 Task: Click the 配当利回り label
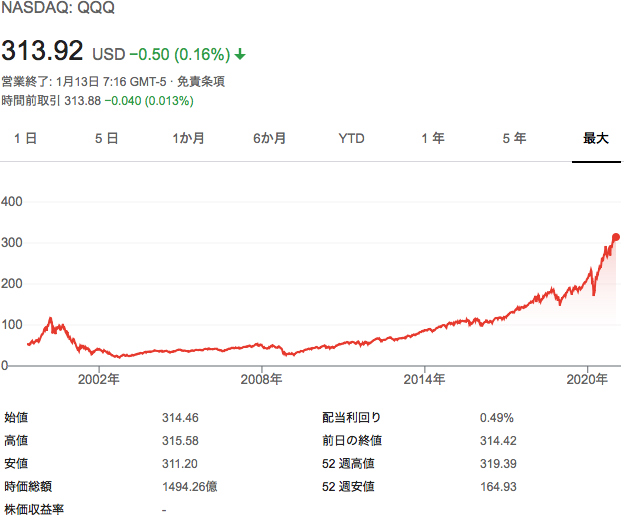tap(352, 418)
